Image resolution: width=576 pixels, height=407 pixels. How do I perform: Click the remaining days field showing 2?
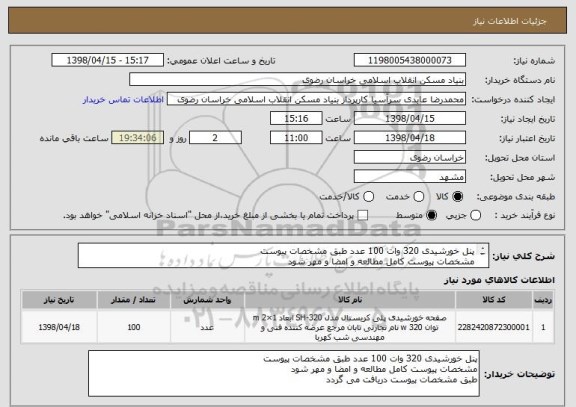tap(215, 138)
